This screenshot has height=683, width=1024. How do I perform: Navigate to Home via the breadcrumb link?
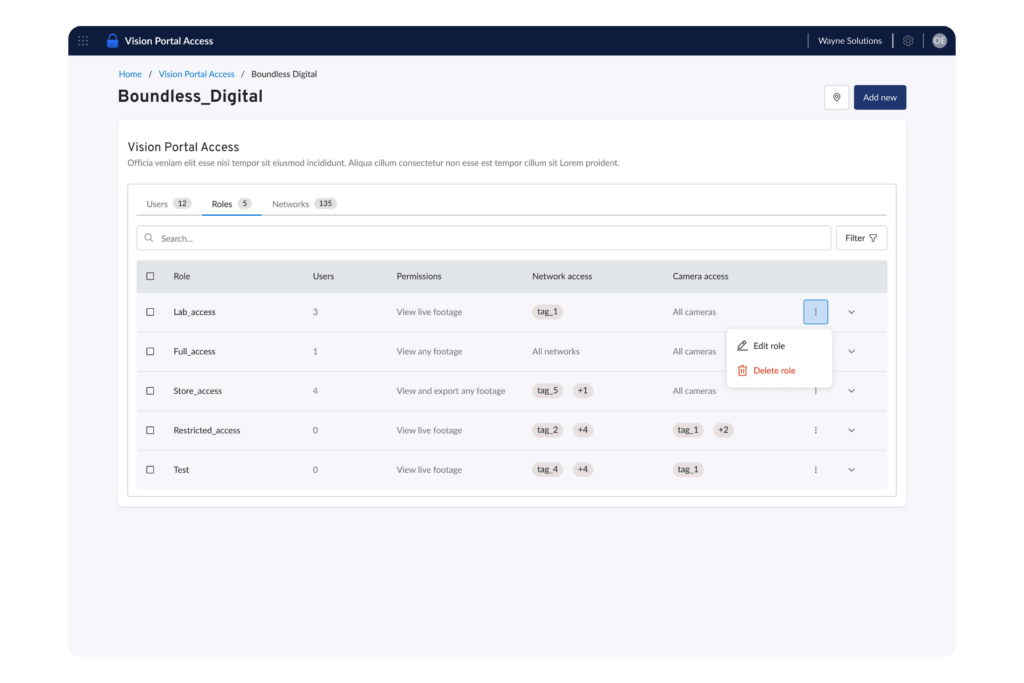[130, 73]
